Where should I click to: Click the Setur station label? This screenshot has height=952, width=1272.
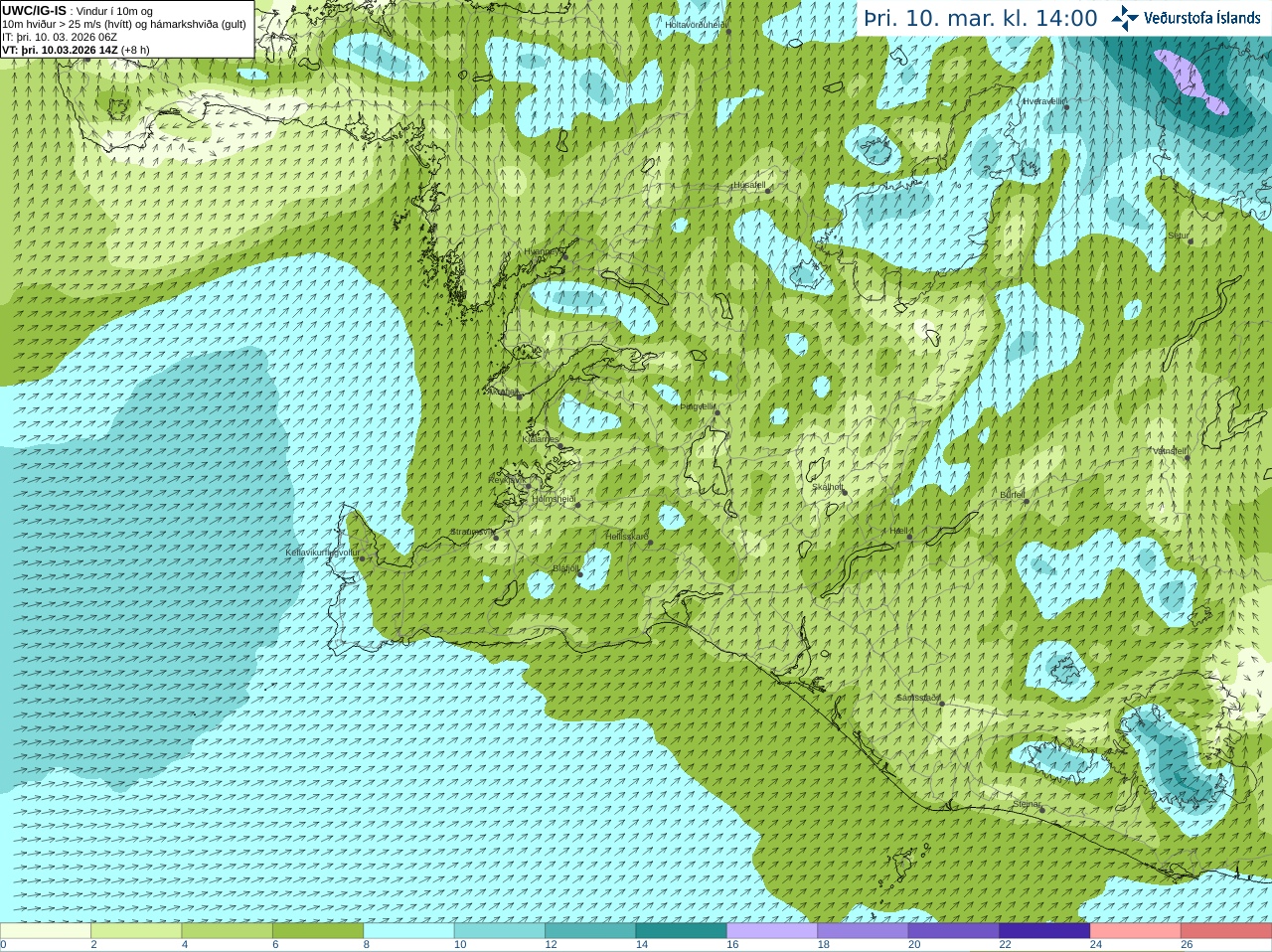(1178, 236)
